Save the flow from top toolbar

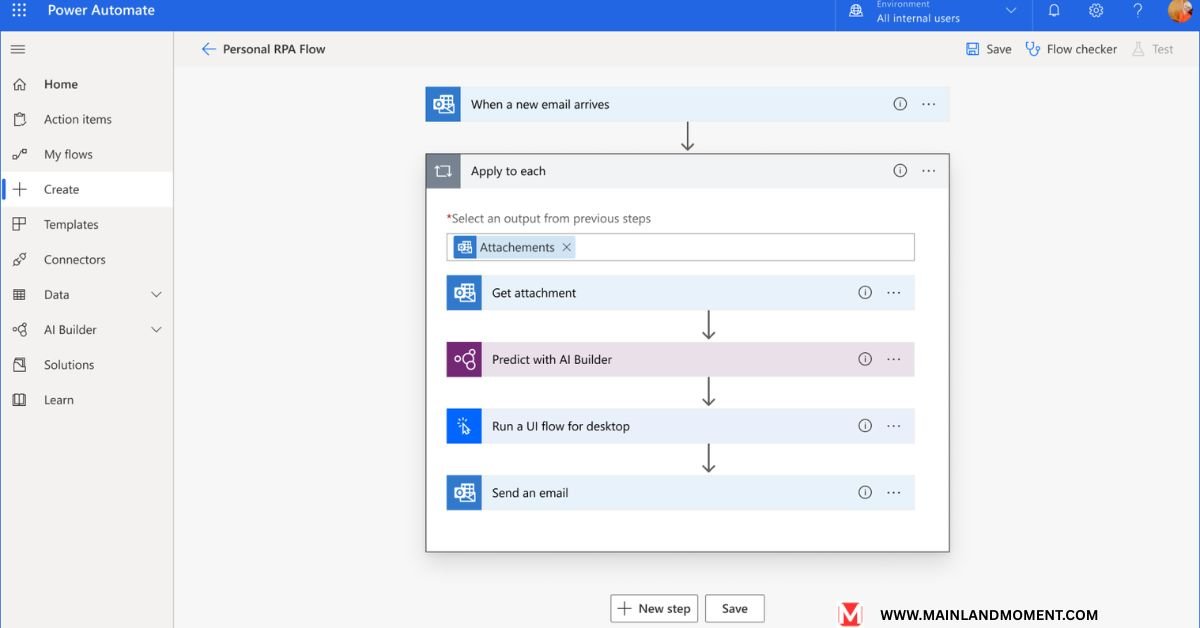point(988,49)
